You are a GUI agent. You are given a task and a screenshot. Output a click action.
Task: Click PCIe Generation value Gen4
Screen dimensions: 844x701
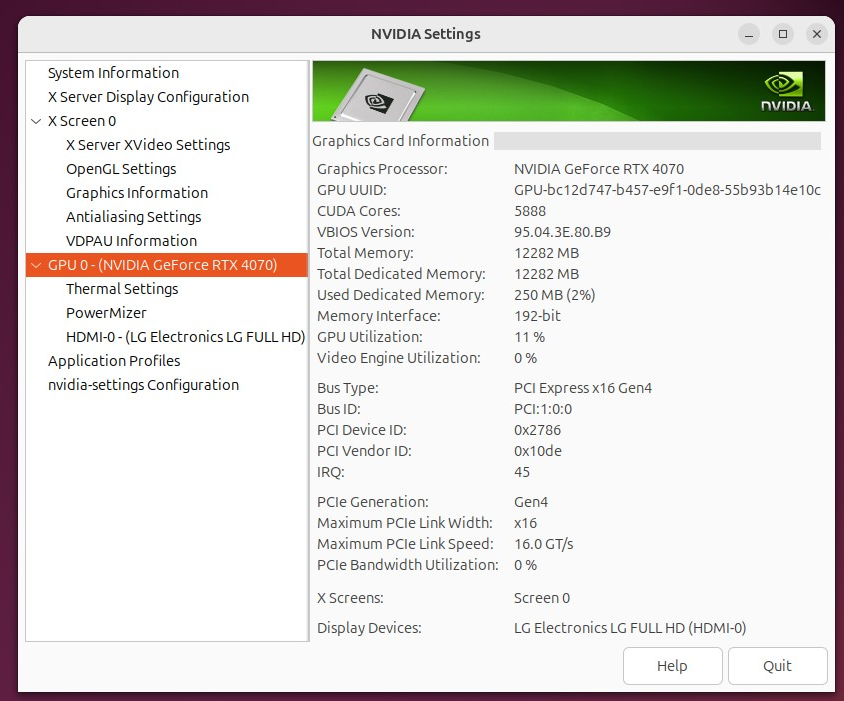531,502
